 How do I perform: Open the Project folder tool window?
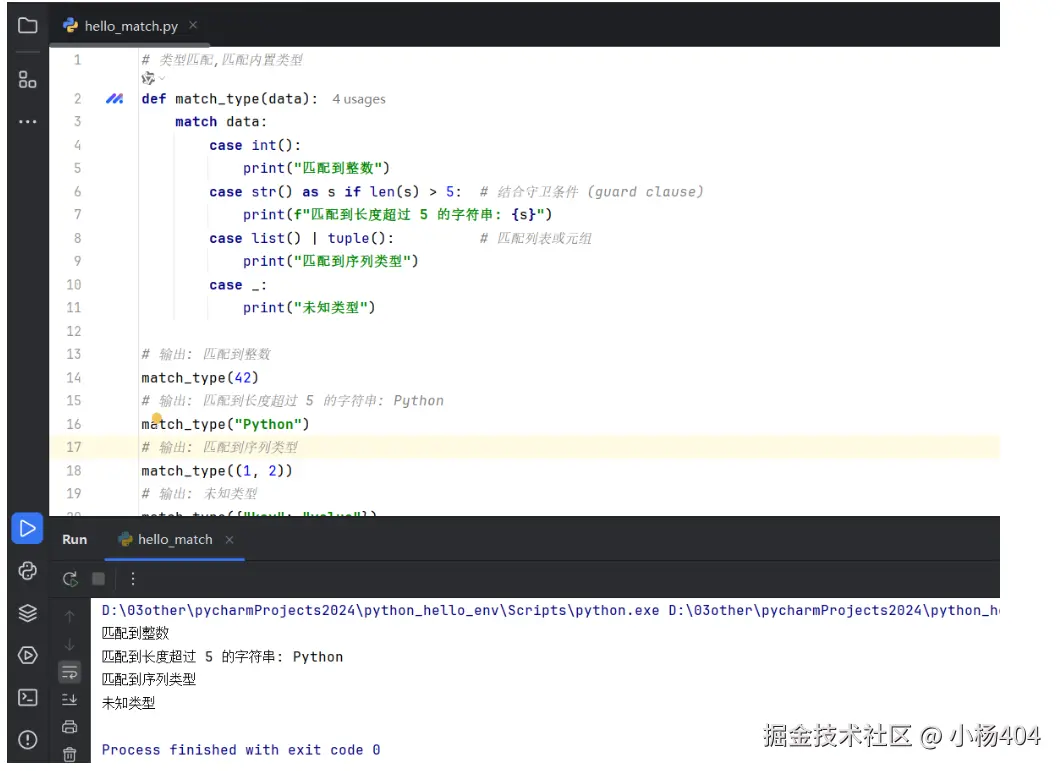pos(27,26)
